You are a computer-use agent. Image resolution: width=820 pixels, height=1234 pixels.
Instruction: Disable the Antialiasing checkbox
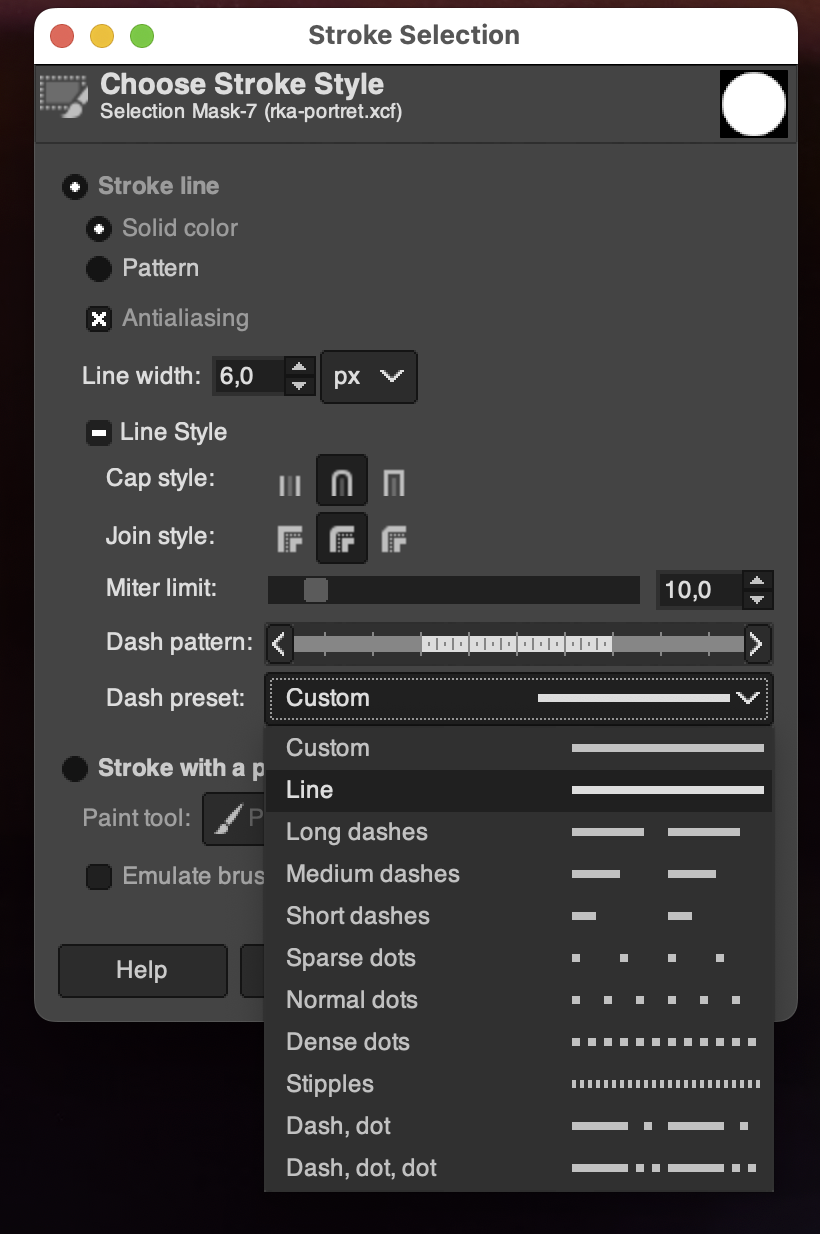[x=99, y=319]
